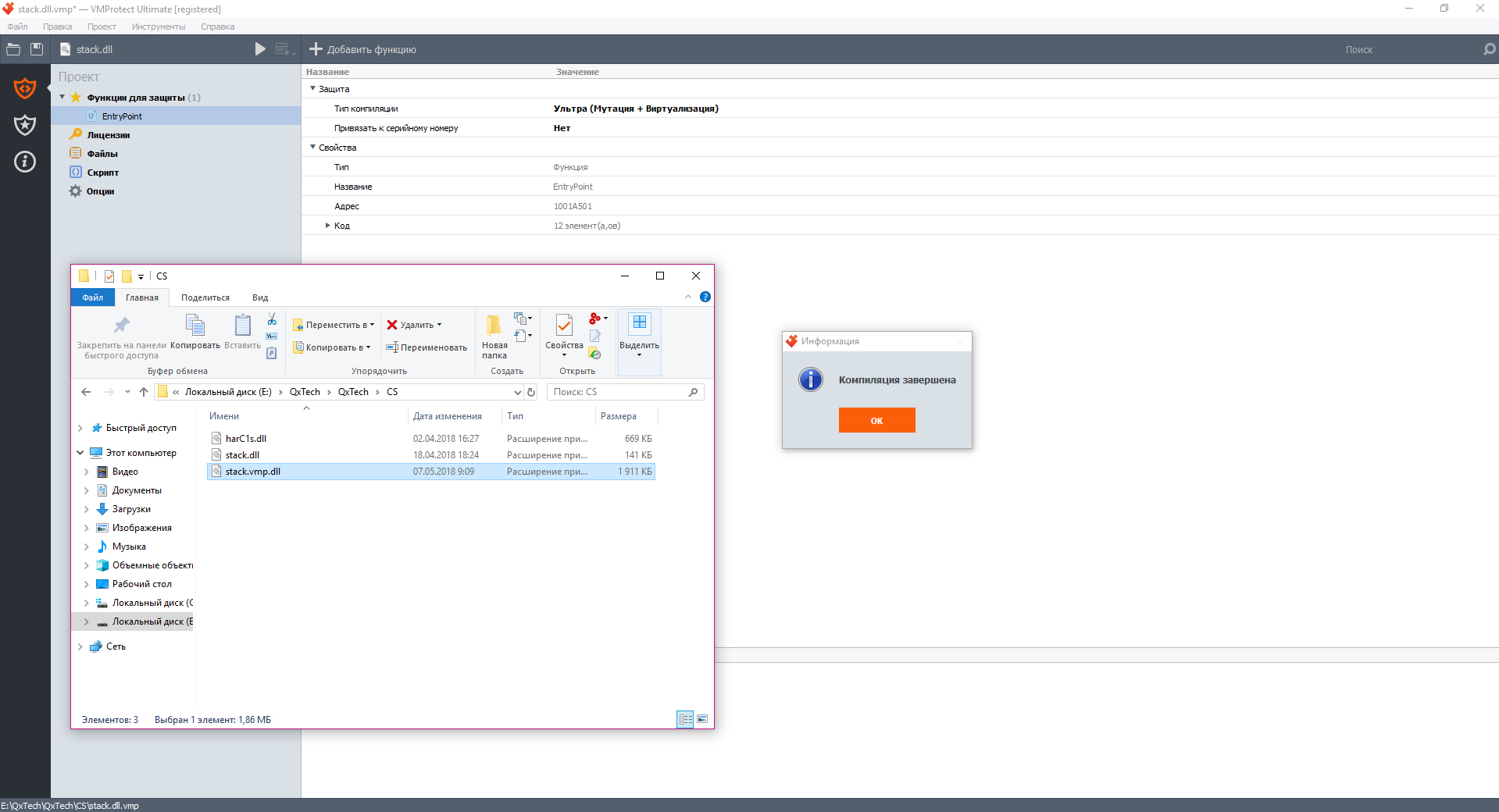Select Скрипт node in project tree
Screen dimensions: 1499x812
click(x=102, y=173)
